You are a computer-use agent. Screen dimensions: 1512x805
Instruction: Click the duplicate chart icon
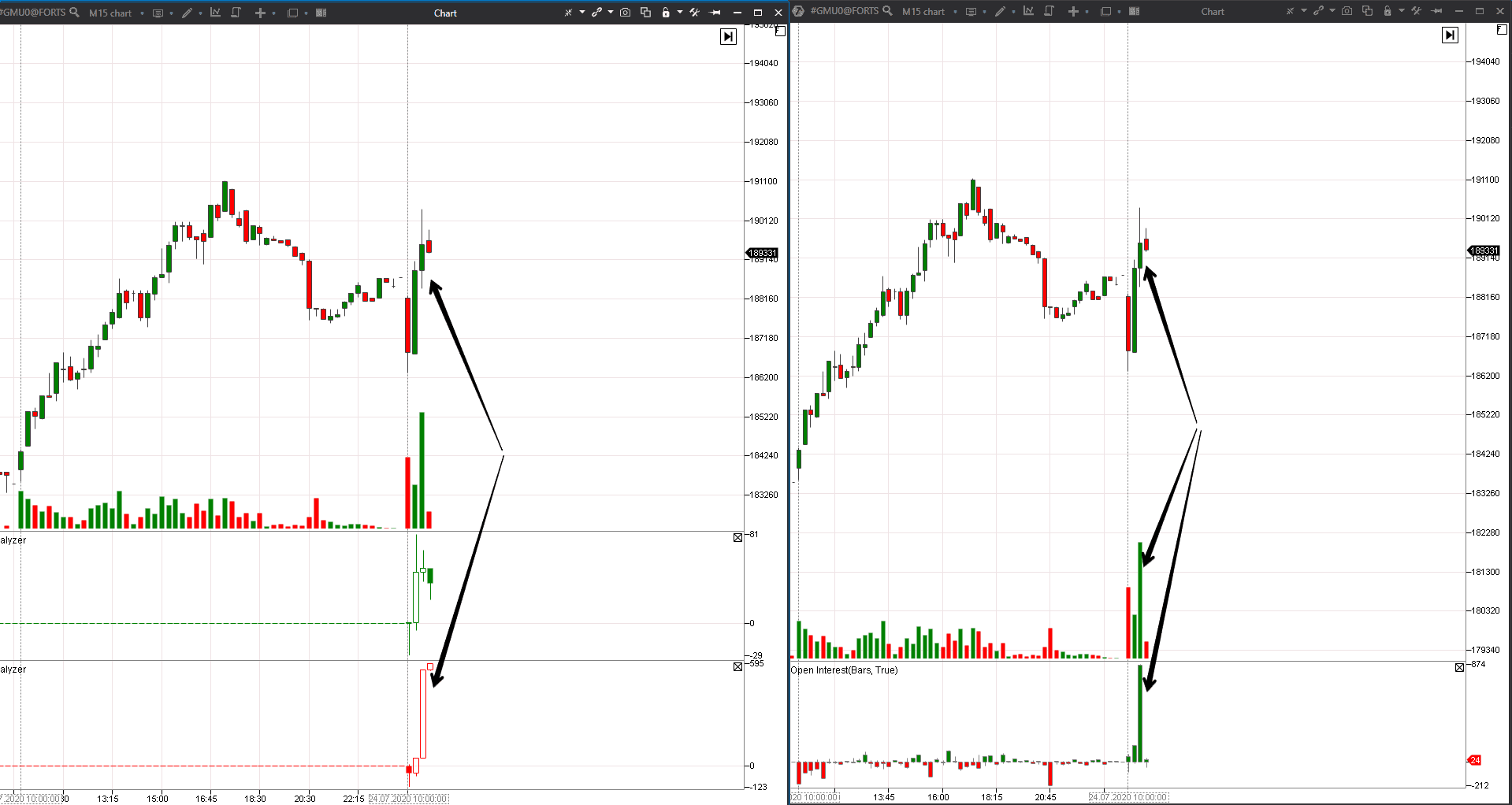click(x=646, y=13)
